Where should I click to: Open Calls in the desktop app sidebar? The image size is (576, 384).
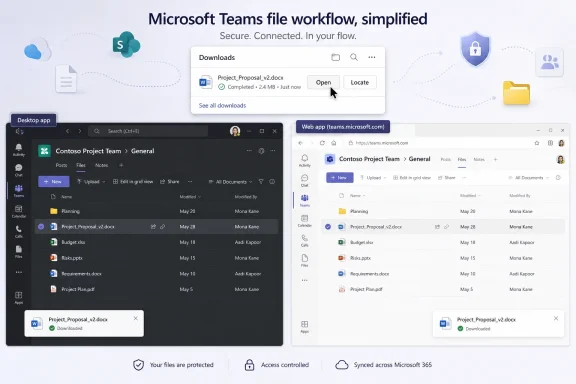19,232
